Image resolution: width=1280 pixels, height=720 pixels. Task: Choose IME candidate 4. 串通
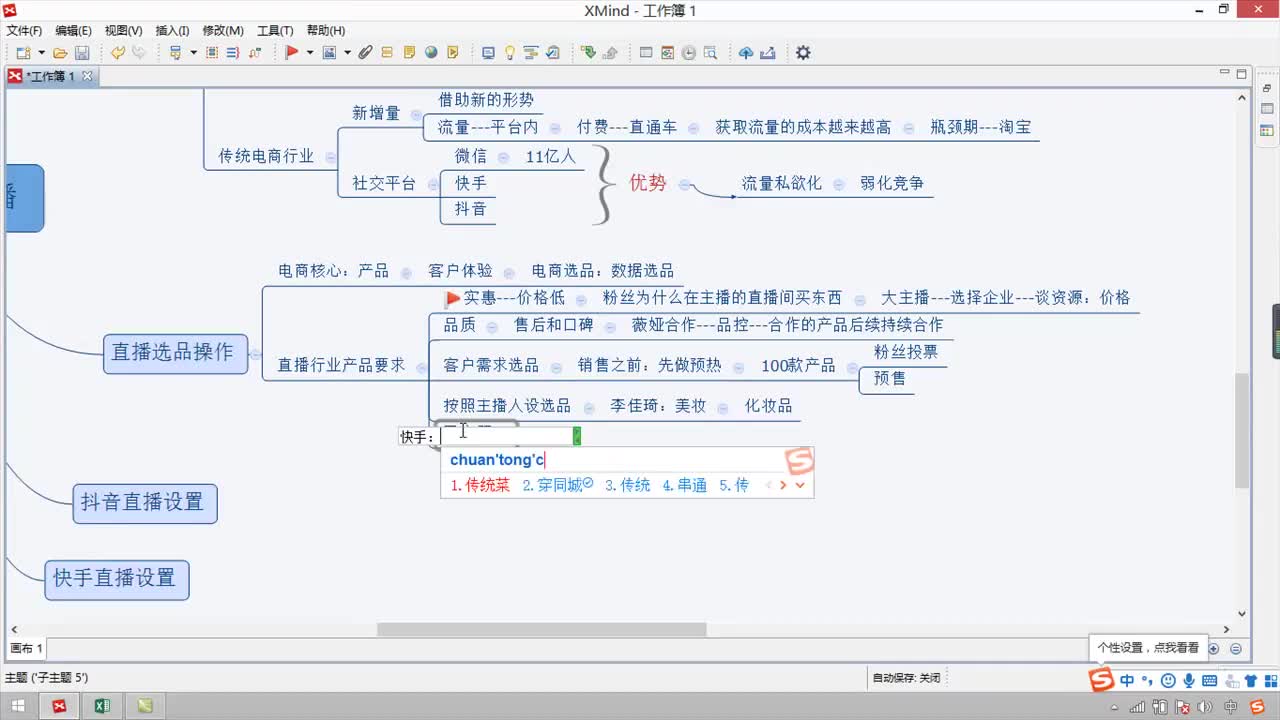[x=685, y=485]
